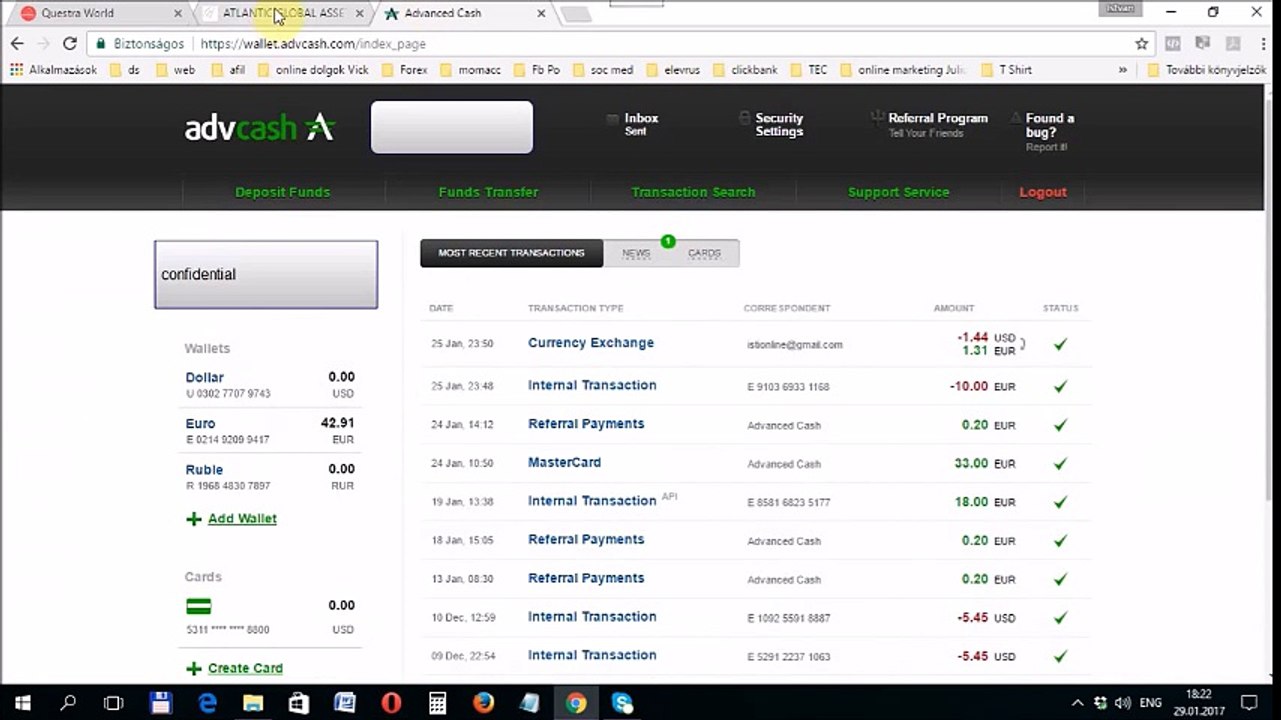
Task: Open Opera browser from the taskbar
Action: coord(391,703)
